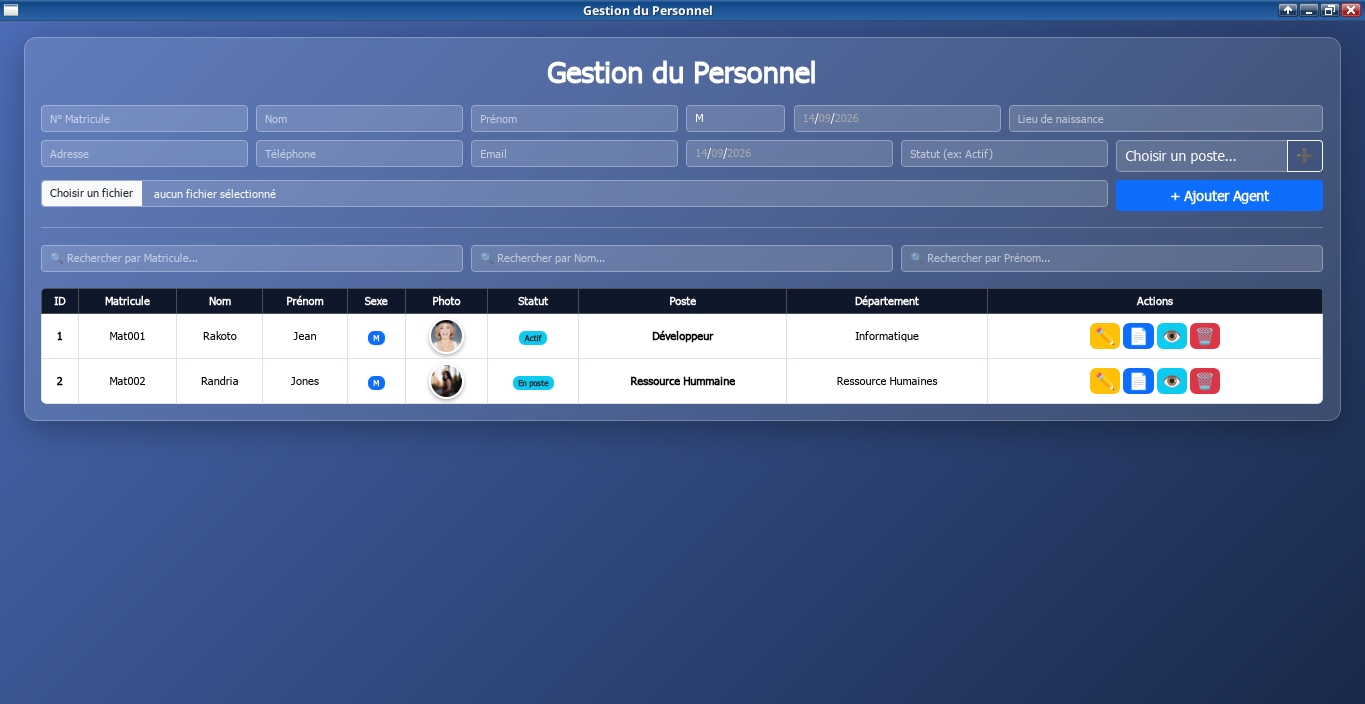
Task: Click Rechercher par Prénom search box
Action: [1112, 258]
